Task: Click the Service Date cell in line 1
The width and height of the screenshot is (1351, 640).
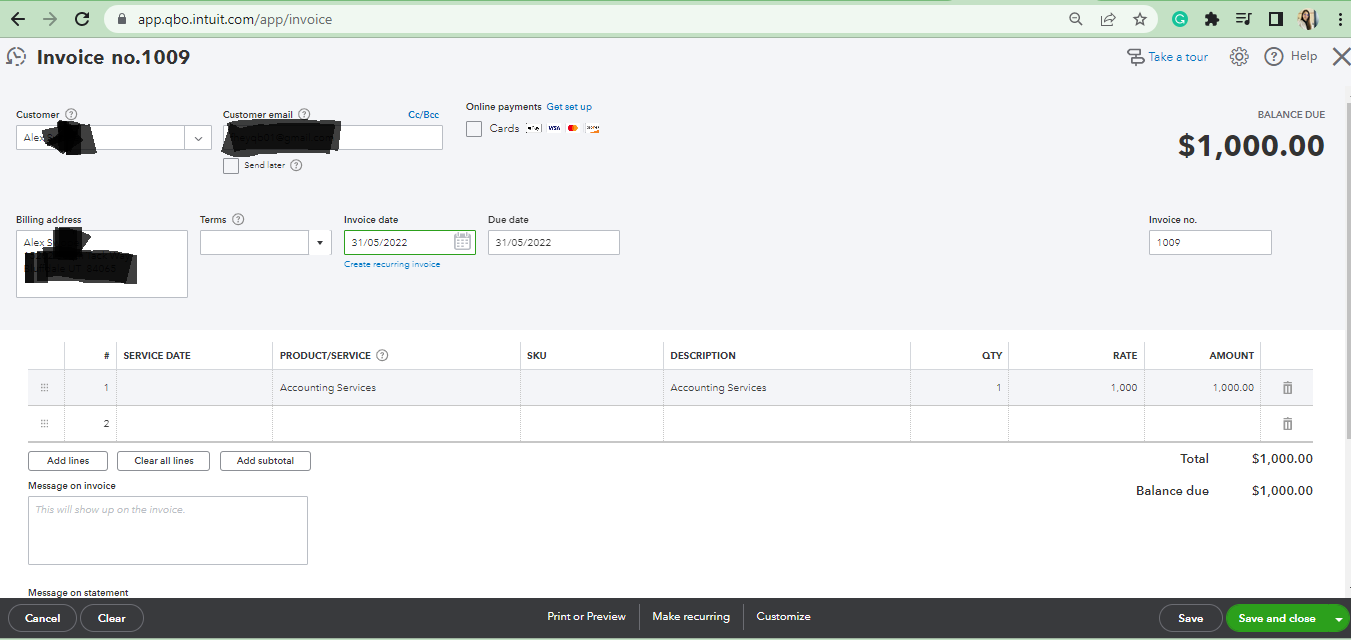Action: tap(195, 388)
